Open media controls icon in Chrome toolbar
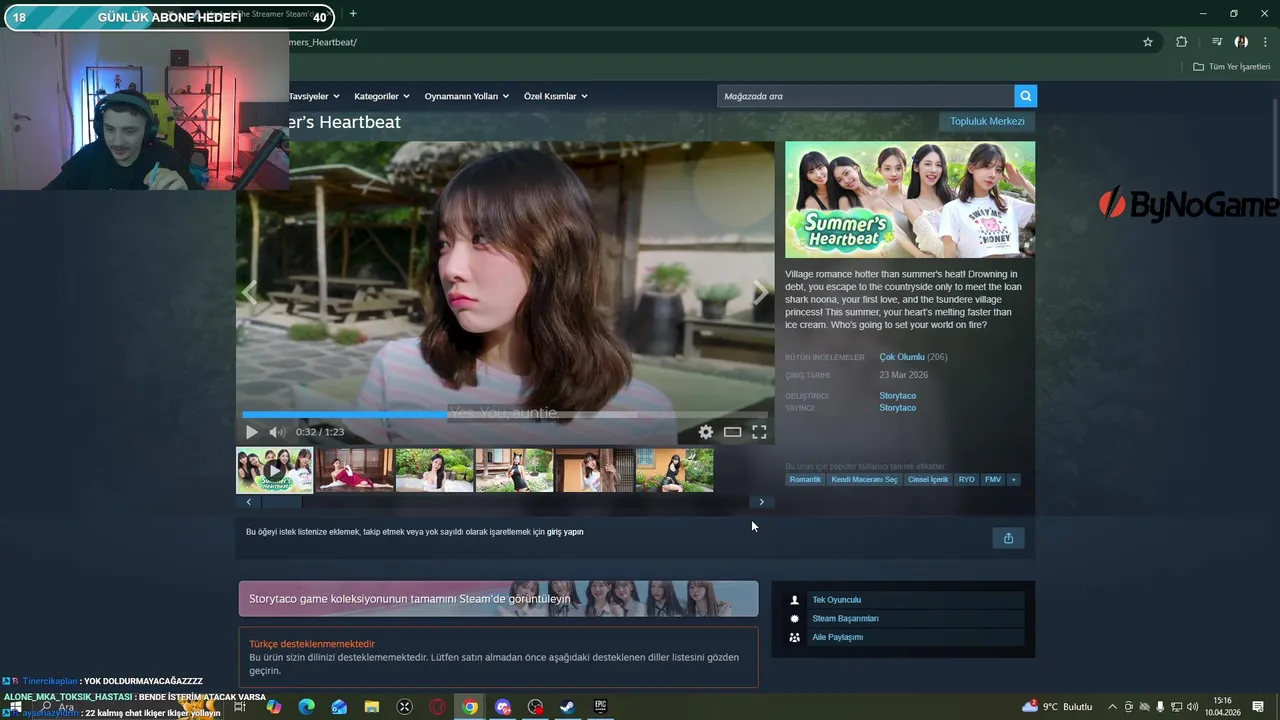Image resolution: width=1280 pixels, height=720 pixels. click(x=1217, y=42)
